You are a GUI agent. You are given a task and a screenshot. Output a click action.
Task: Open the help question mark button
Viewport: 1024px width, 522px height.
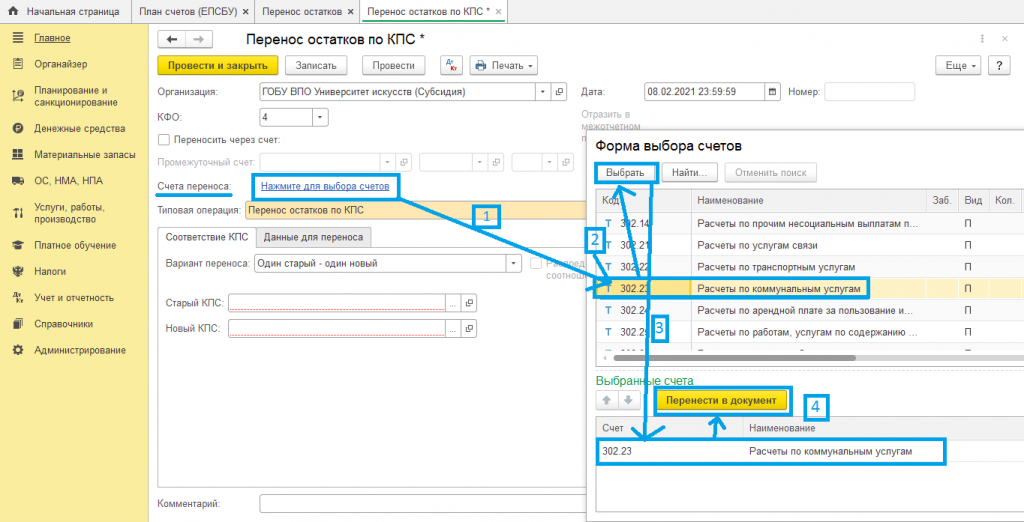[999, 66]
